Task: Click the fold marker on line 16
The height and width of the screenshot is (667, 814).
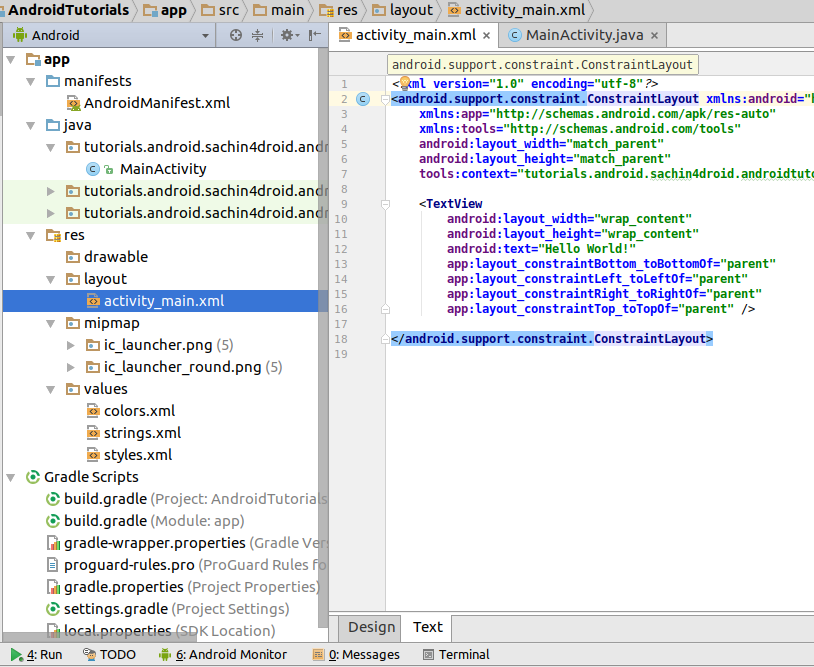Action: (385, 309)
